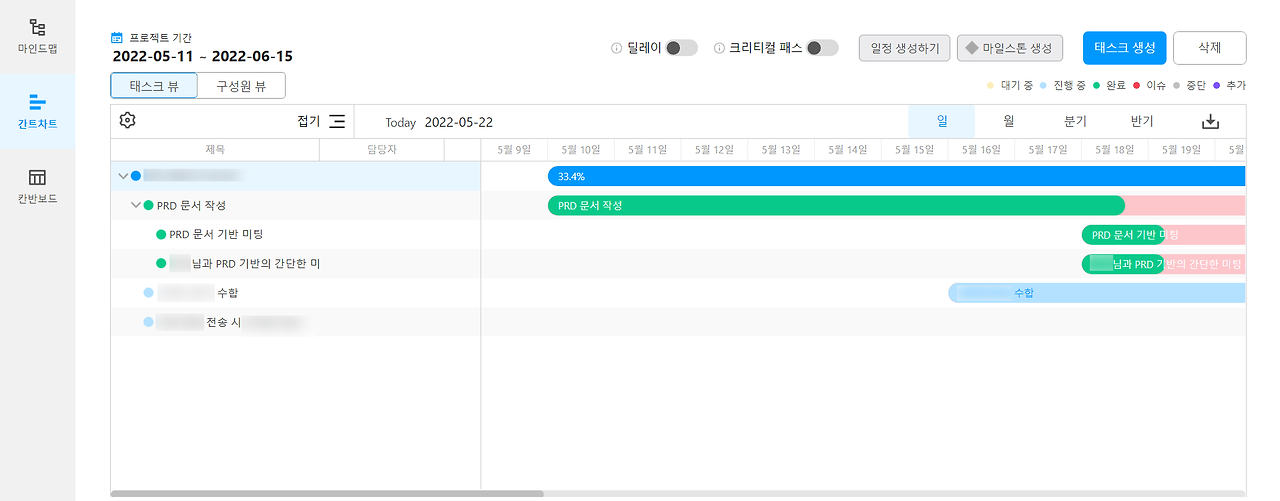Click the 진행 중 legend dot

click(x=1043, y=86)
